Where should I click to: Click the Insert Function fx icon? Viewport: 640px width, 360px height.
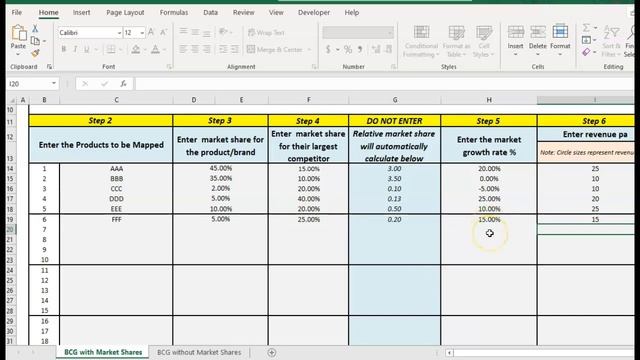(x=123, y=84)
